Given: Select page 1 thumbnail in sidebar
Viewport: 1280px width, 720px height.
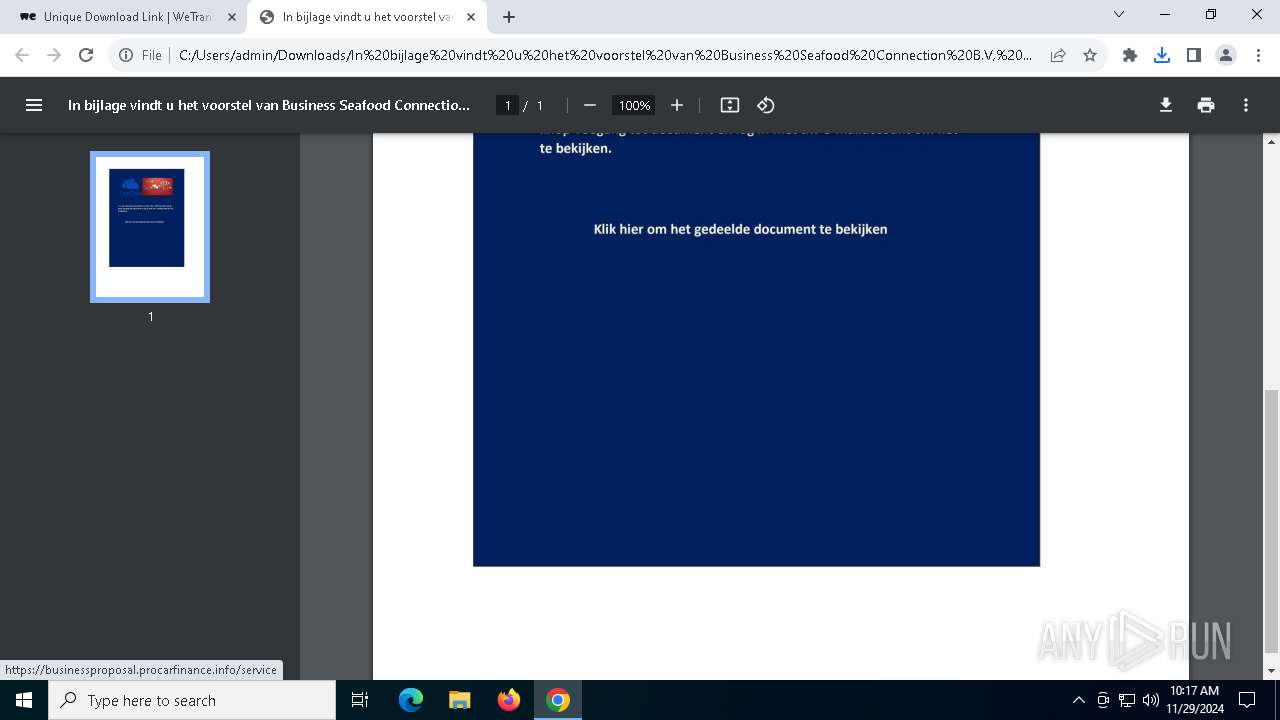Looking at the screenshot, I should 150,227.
